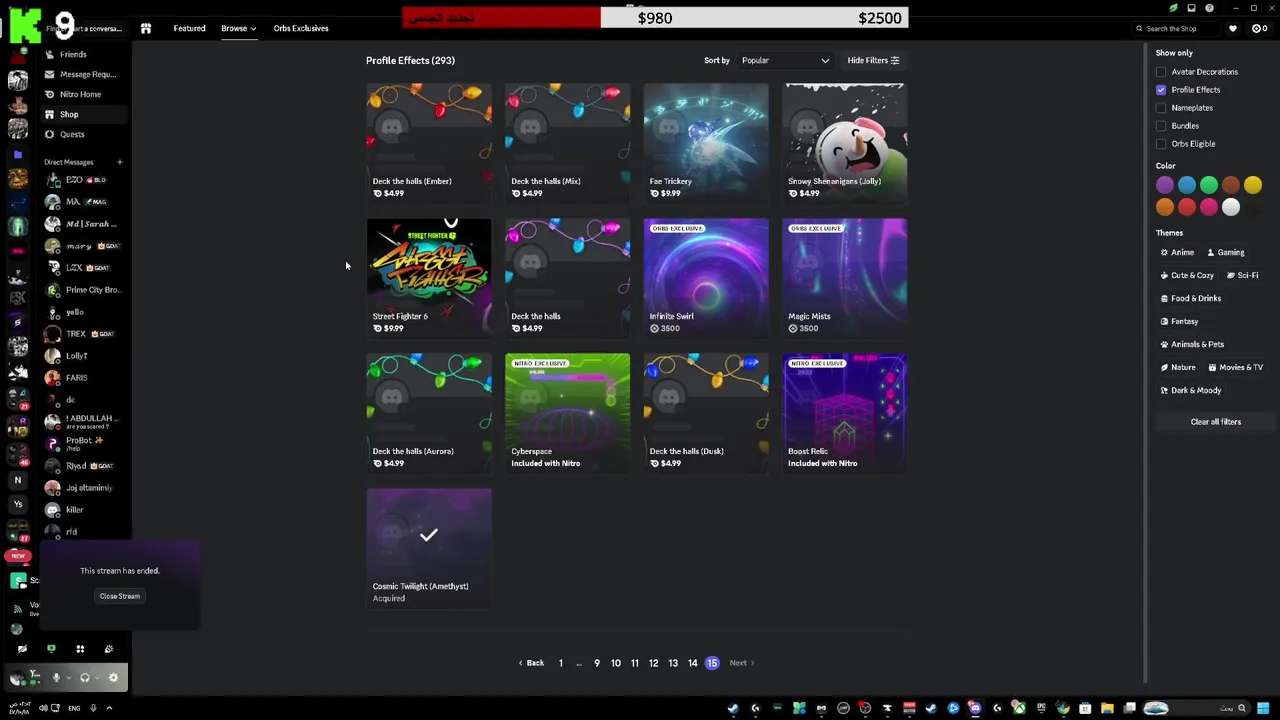The width and height of the screenshot is (1280, 720).
Task: Deafen with the headphones icon
Action: coord(85,678)
